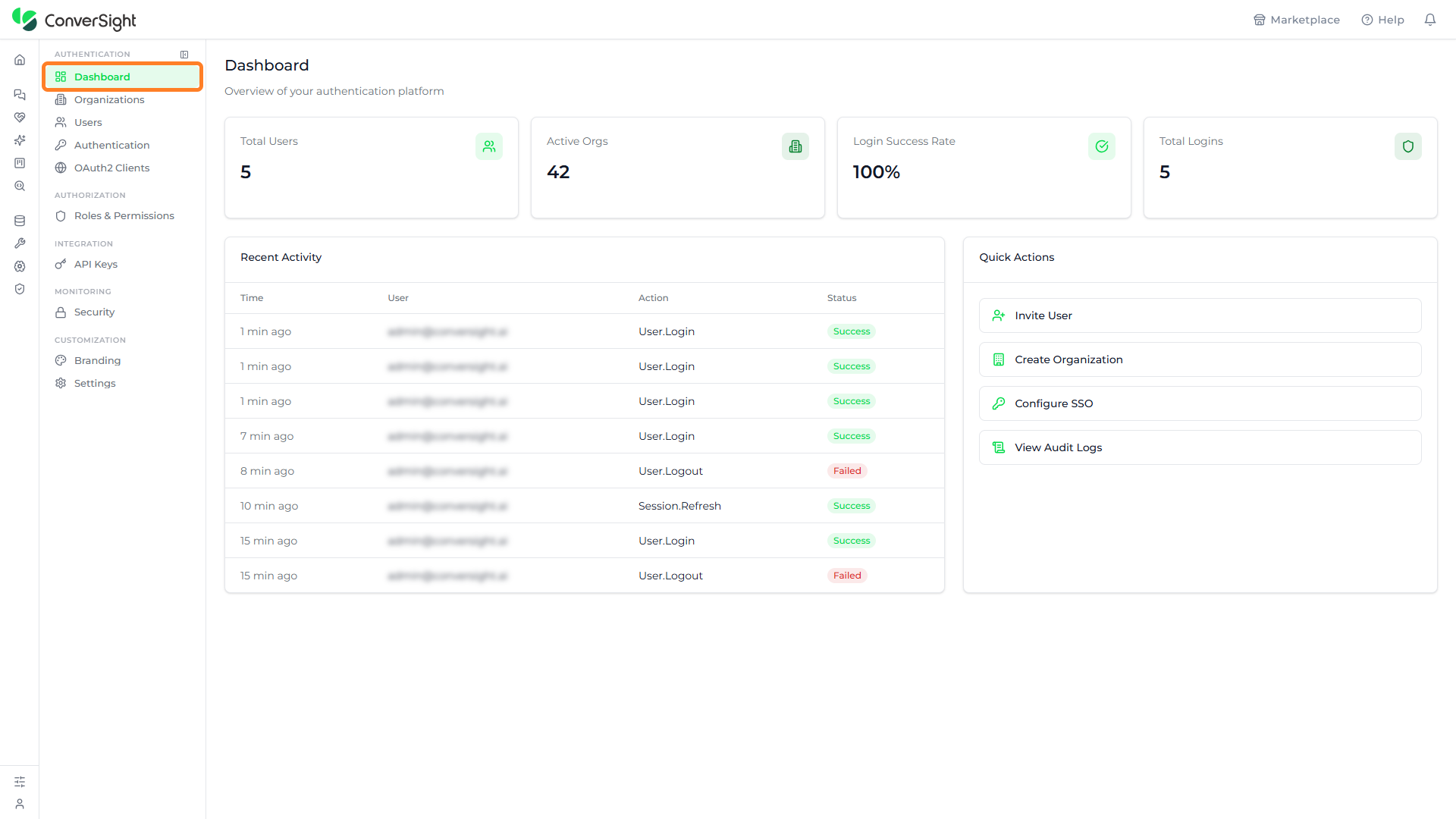Open Security under Monitoring
The height and width of the screenshot is (819, 1456).
tap(123, 312)
